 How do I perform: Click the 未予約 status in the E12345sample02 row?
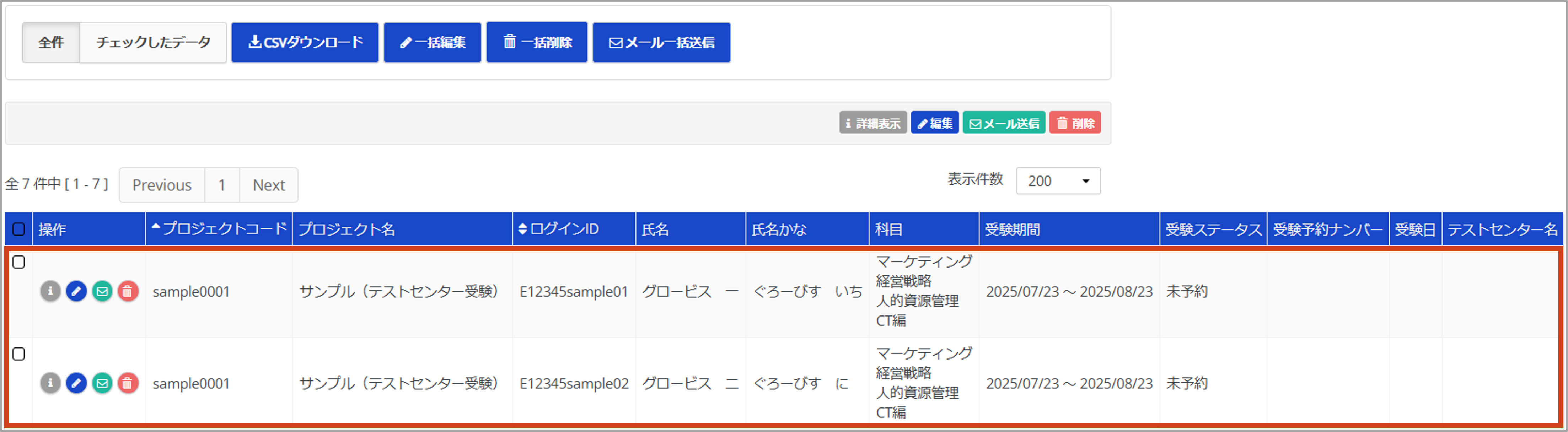(1186, 384)
